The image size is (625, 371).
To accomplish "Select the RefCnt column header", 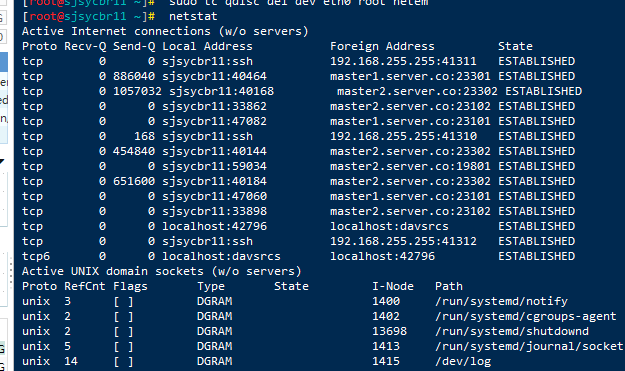I will click(x=85, y=286).
